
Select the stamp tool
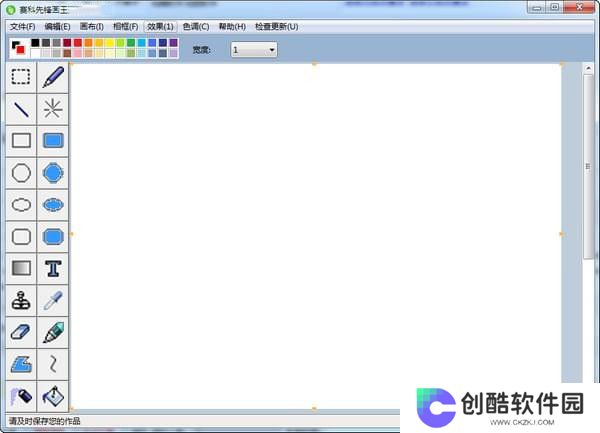[21, 300]
